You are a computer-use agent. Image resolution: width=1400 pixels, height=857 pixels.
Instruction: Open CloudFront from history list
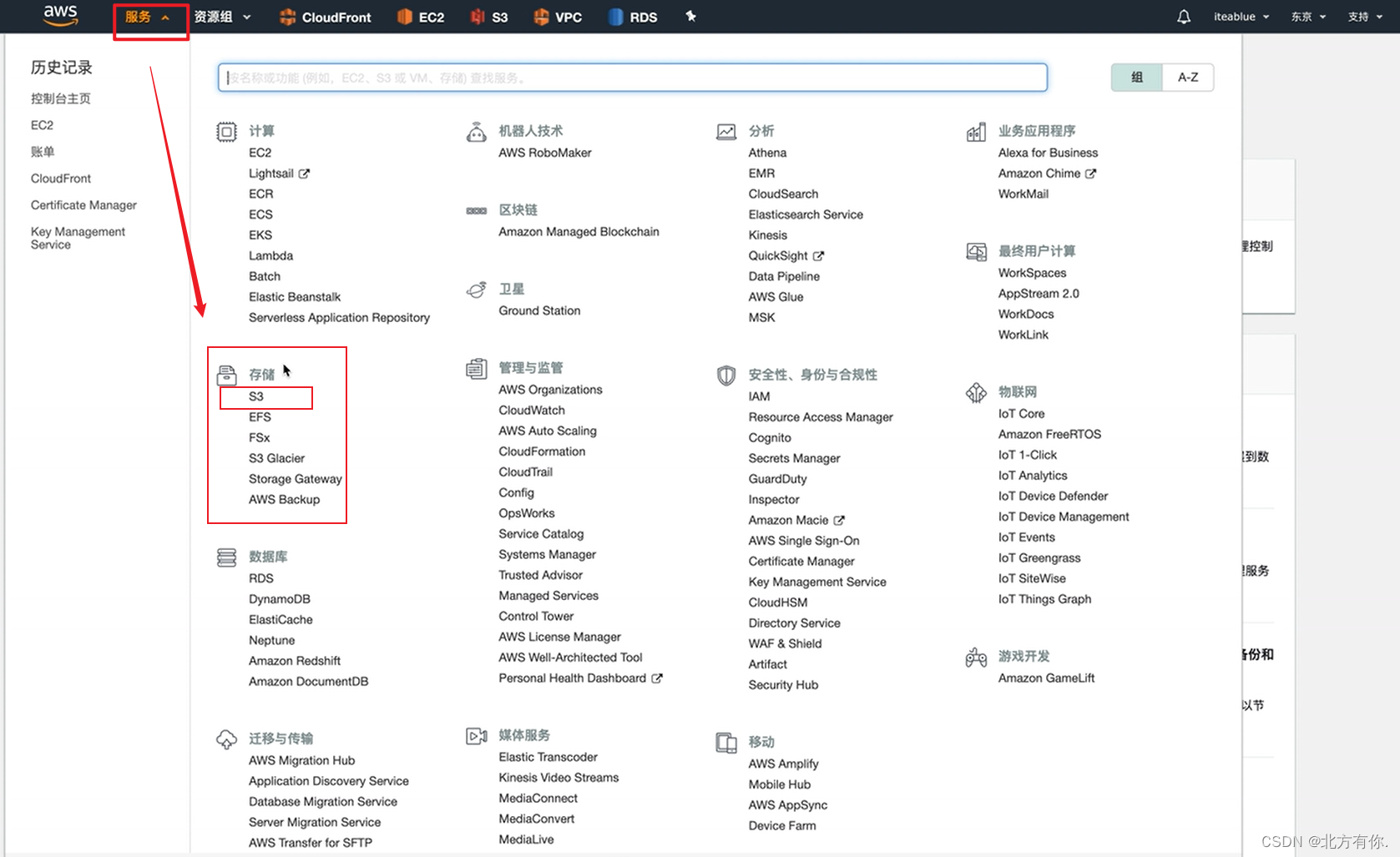(61, 179)
